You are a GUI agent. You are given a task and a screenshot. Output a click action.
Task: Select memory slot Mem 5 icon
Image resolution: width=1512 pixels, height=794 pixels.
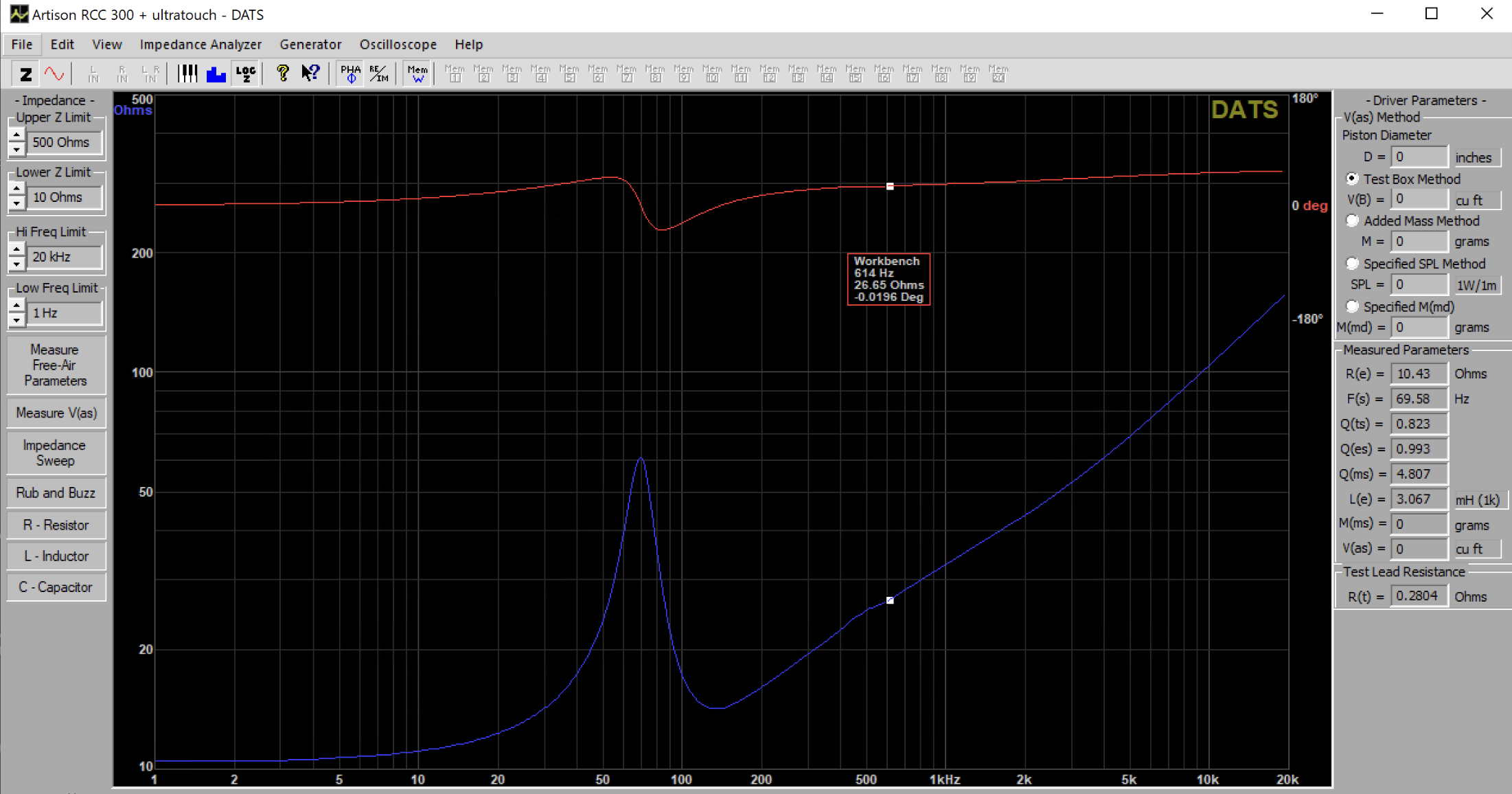[x=569, y=73]
